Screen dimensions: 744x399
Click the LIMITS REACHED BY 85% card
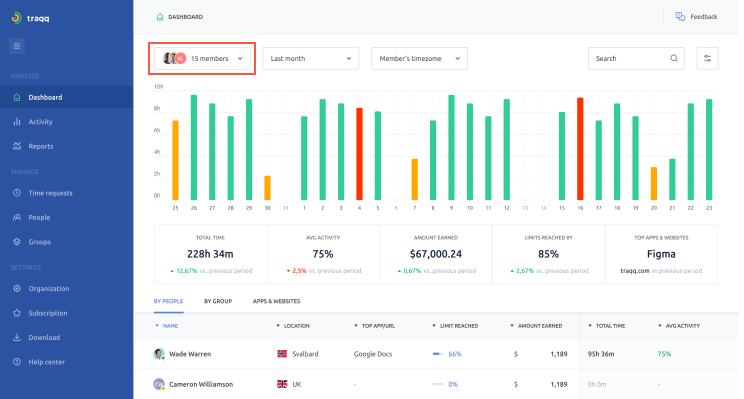(x=549, y=254)
